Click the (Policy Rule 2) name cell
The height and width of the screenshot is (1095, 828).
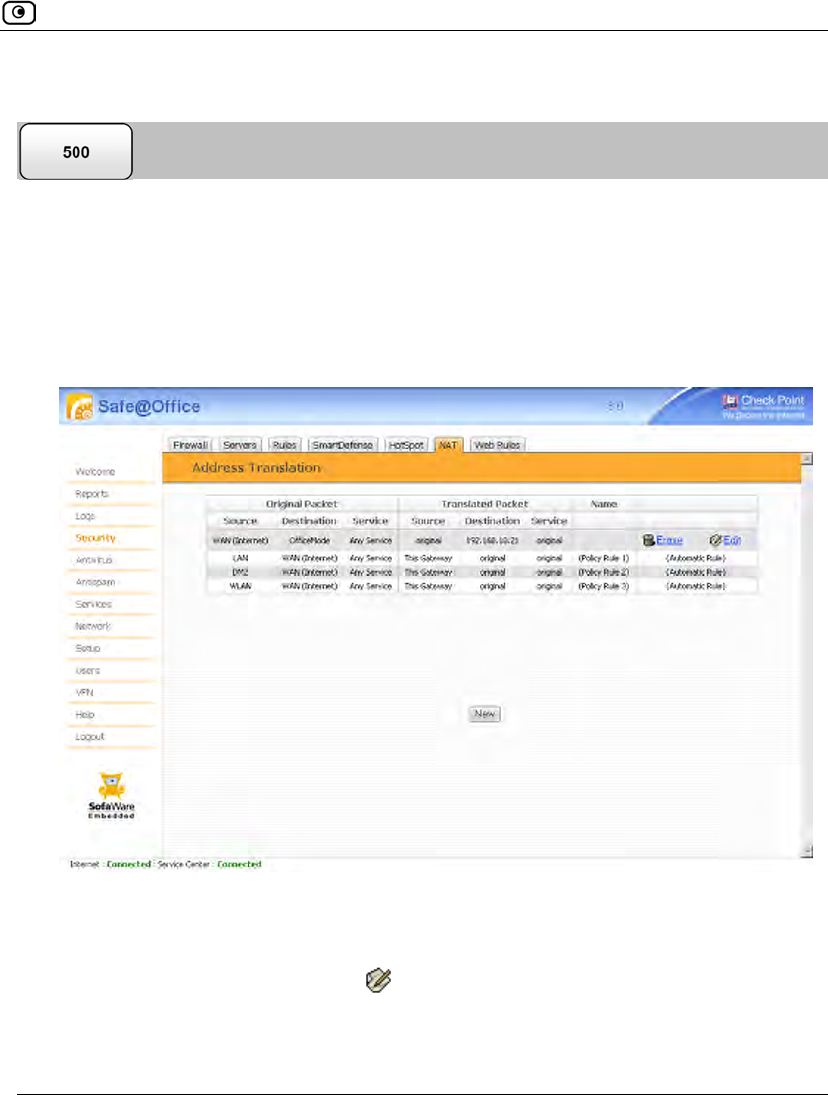pyautogui.click(x=604, y=572)
